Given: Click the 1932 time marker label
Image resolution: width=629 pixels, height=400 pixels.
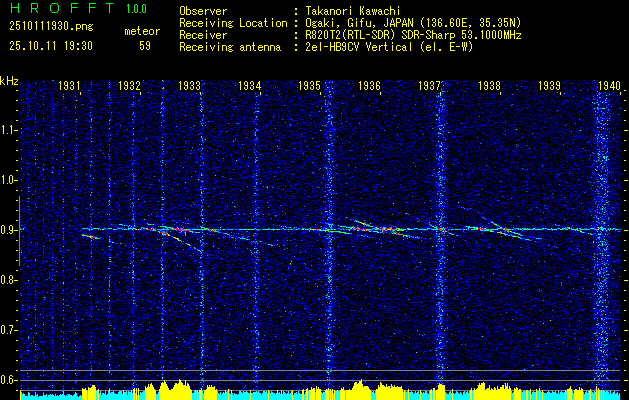Looking at the screenshot, I should coord(130,85).
